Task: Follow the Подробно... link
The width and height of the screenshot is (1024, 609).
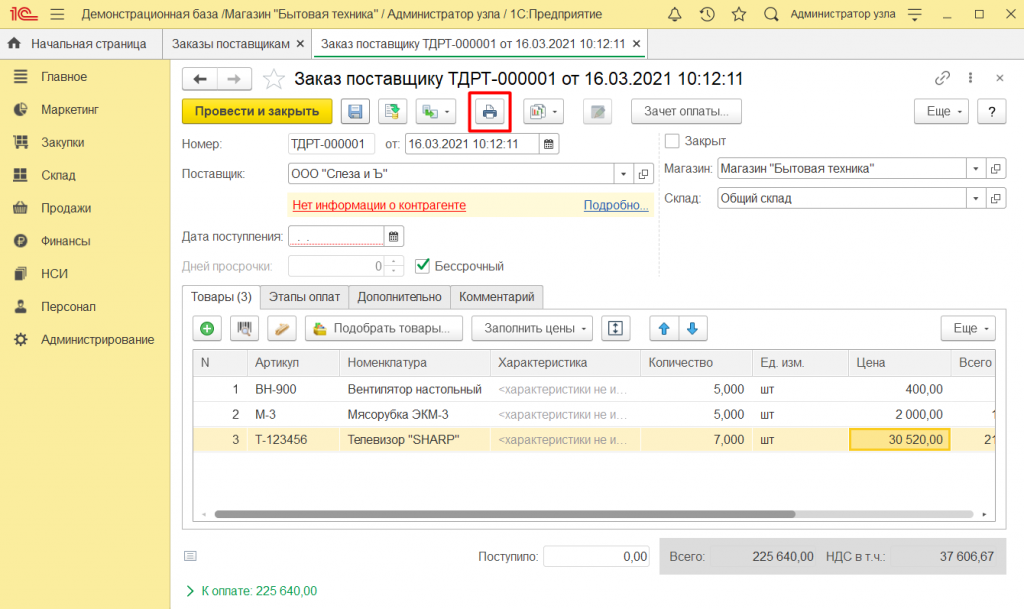Action: click(615, 205)
